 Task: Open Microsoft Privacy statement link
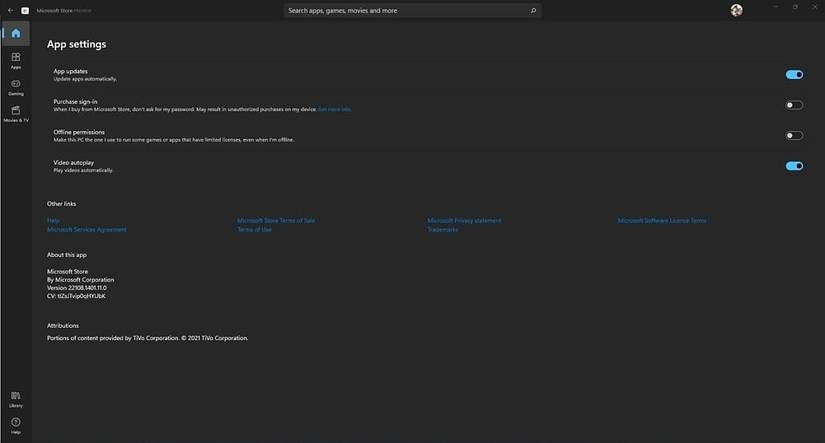pos(464,220)
